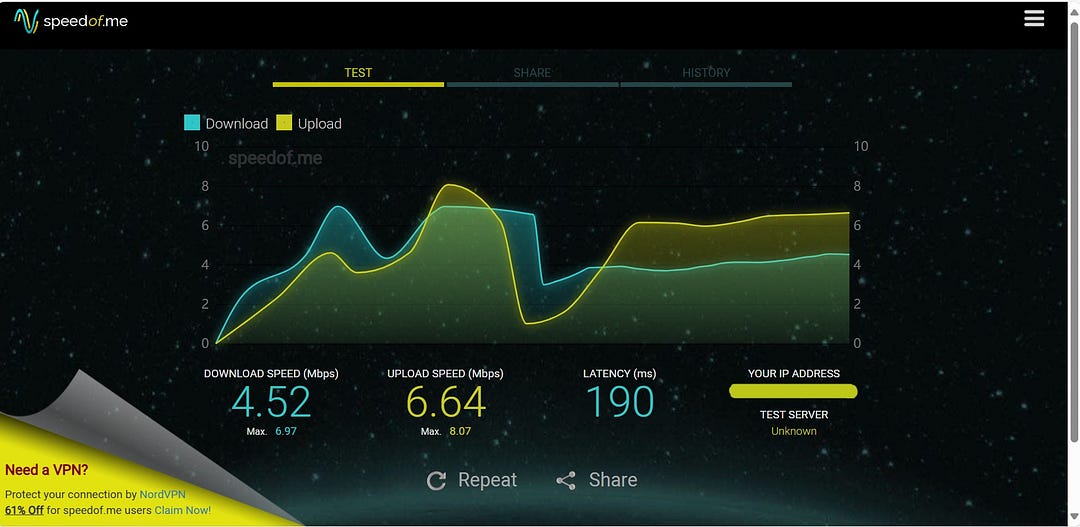
Task: Click the redacted IP address bar
Action: coord(793,391)
